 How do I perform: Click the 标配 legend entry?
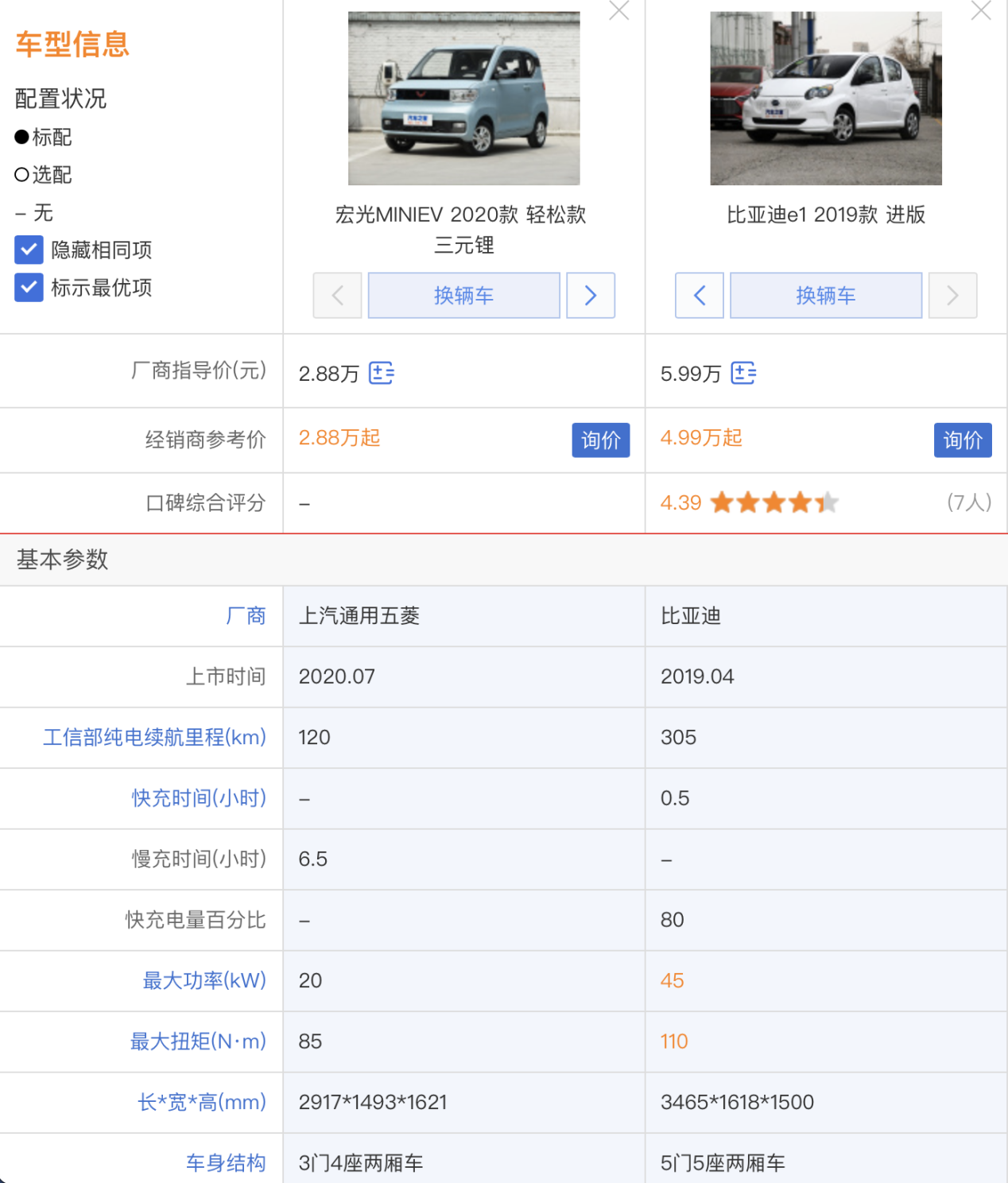[44, 137]
